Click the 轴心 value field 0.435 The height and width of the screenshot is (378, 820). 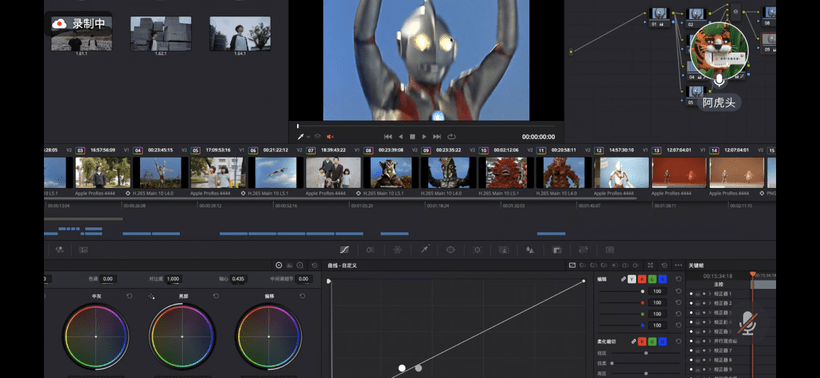[x=239, y=279]
